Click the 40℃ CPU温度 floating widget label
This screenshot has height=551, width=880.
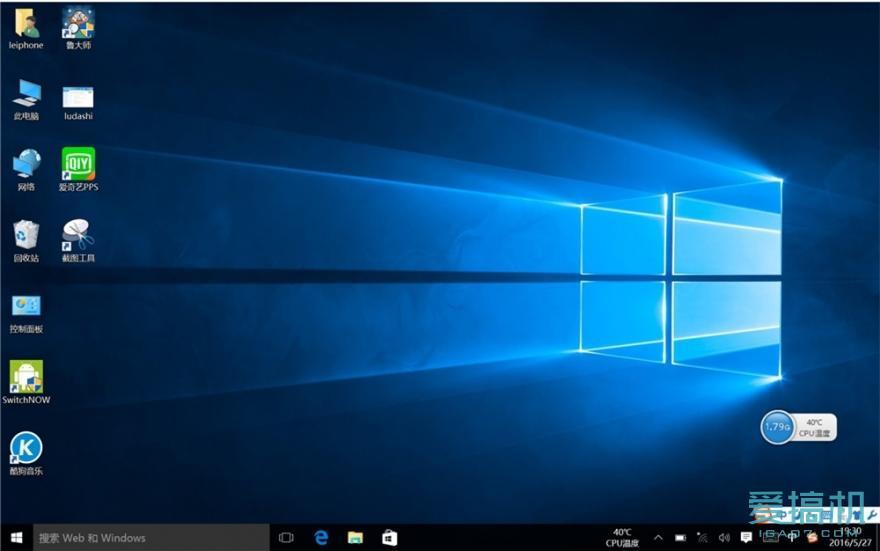pos(814,428)
